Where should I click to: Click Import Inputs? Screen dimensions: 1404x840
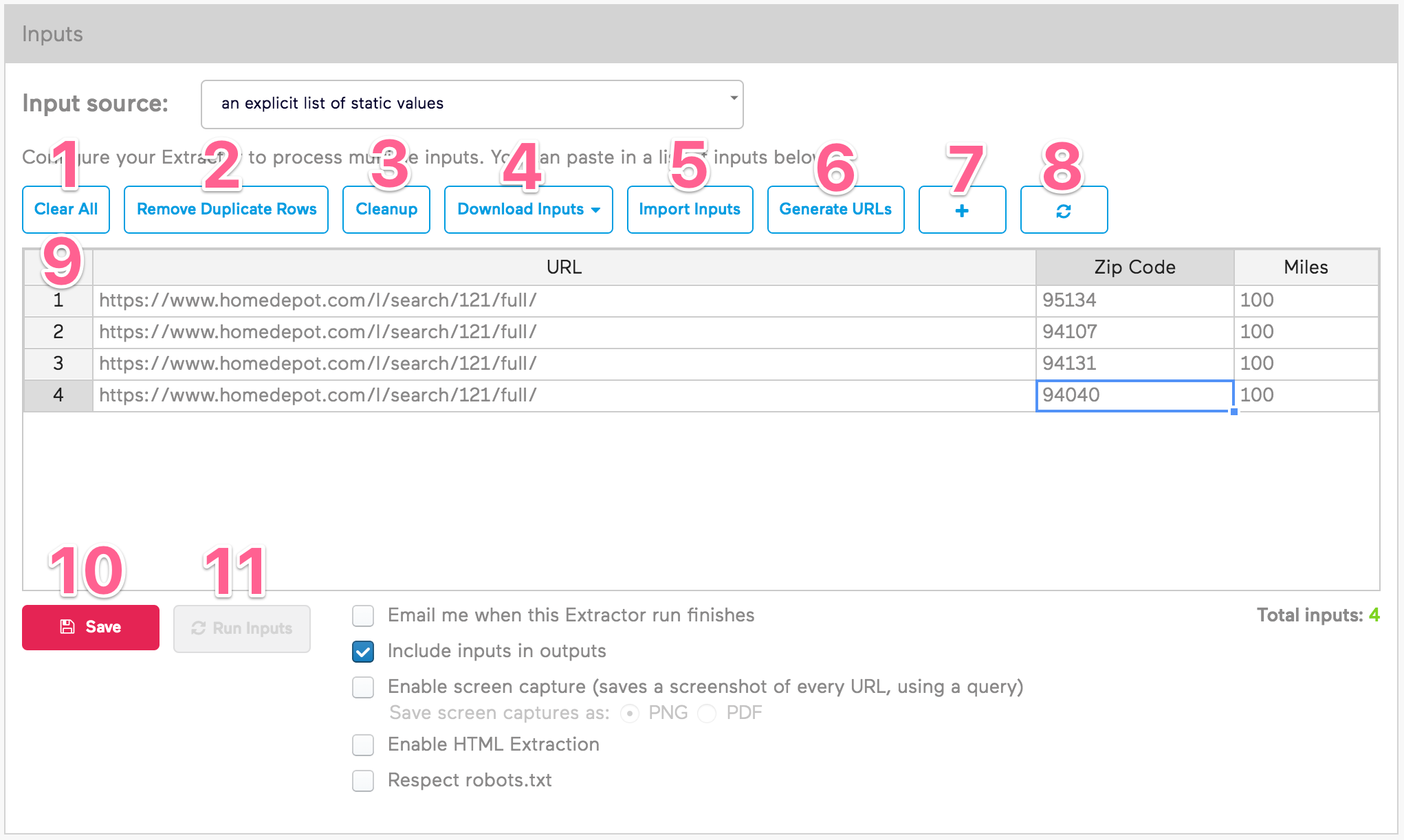click(x=689, y=210)
